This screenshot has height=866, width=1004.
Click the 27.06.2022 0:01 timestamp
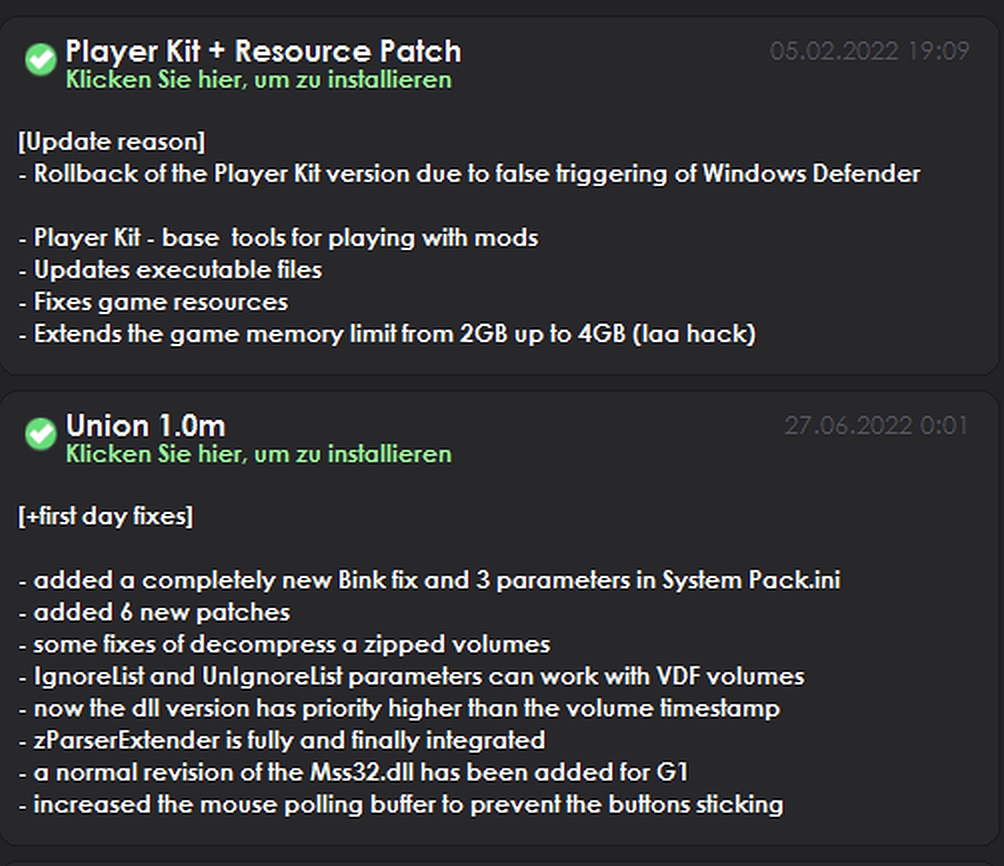click(x=876, y=426)
